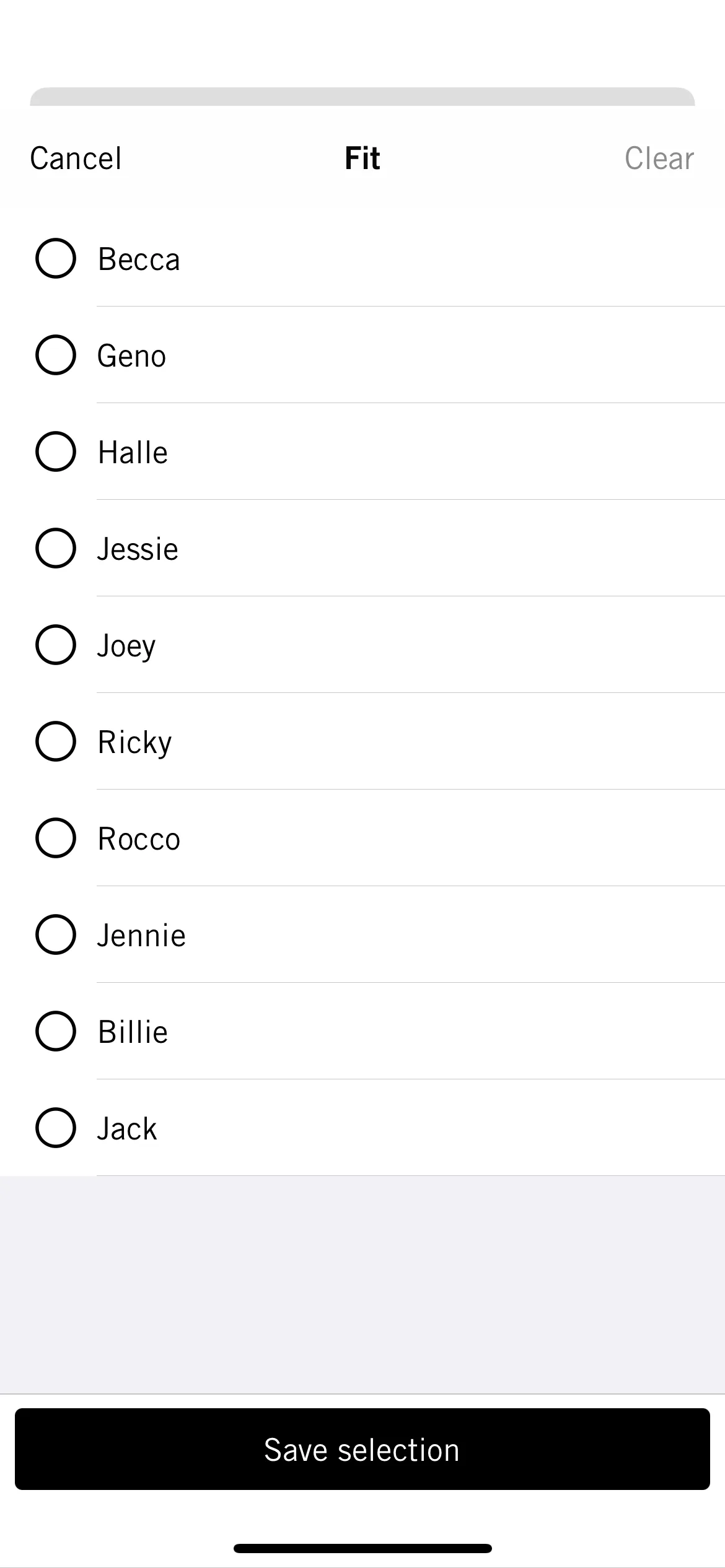Tap Cancel to dismiss the filter
This screenshot has width=725, height=1568.
point(76,159)
